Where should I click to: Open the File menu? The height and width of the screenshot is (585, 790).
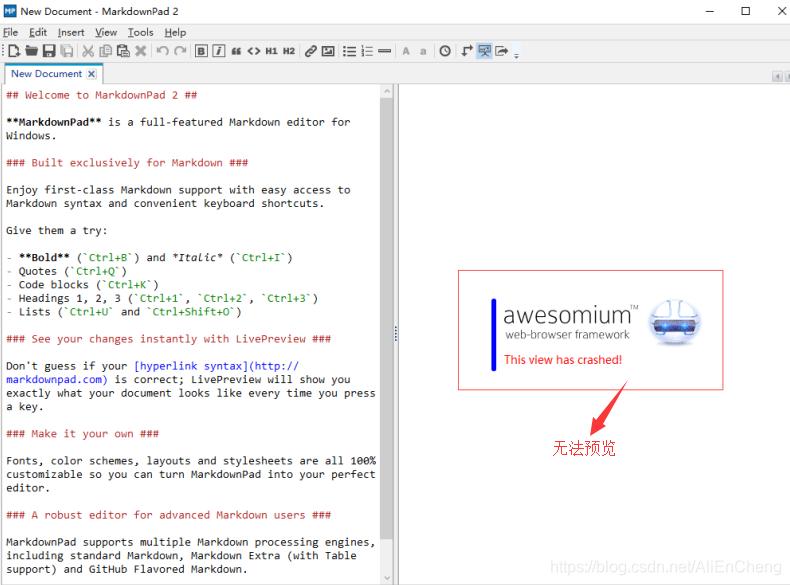(11, 32)
